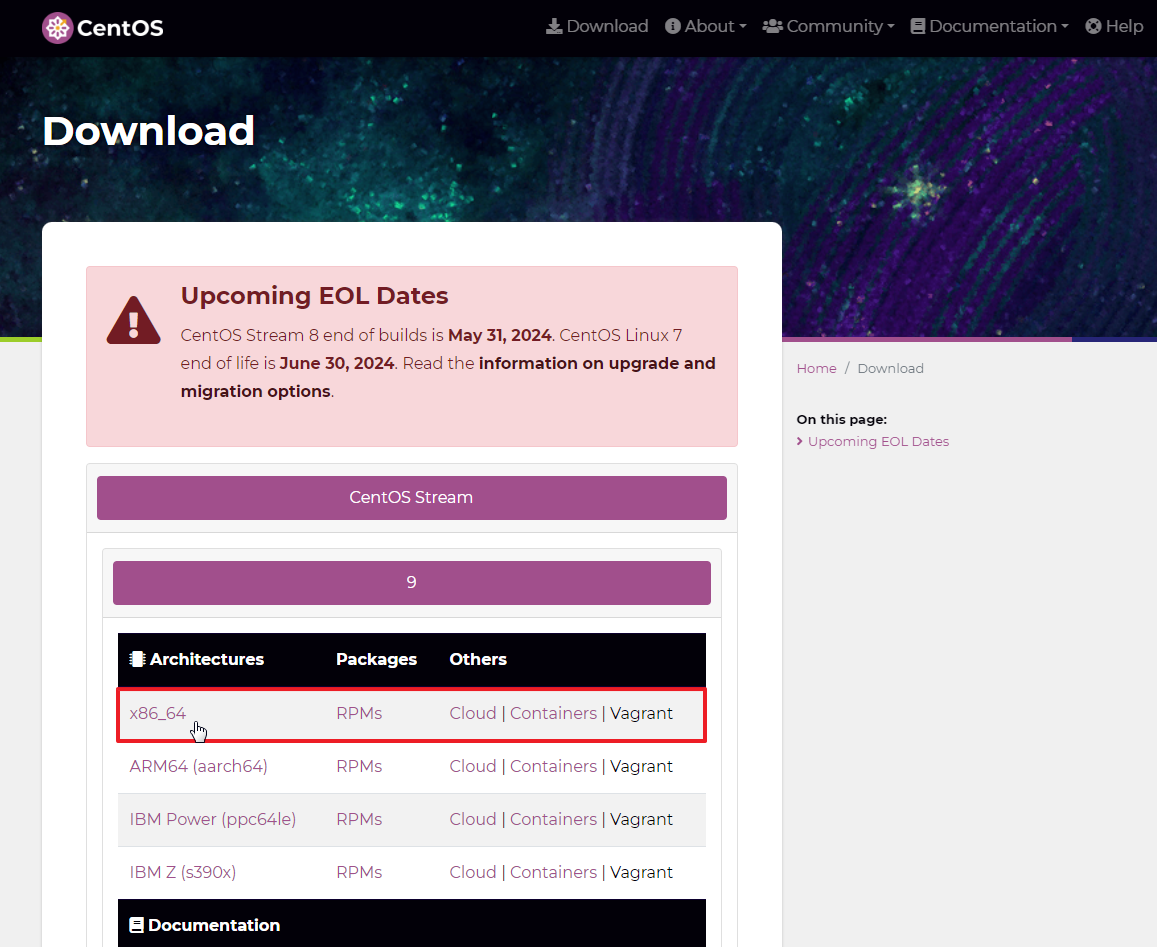Open RPMs for x86_64
Image resolution: width=1157 pixels, height=947 pixels.
[x=359, y=714]
